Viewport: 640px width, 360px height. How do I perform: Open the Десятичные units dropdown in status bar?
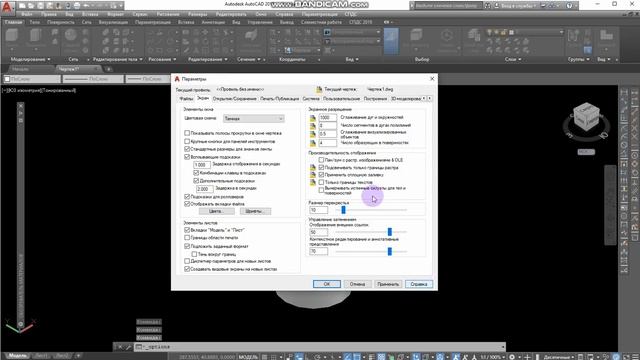559,357
